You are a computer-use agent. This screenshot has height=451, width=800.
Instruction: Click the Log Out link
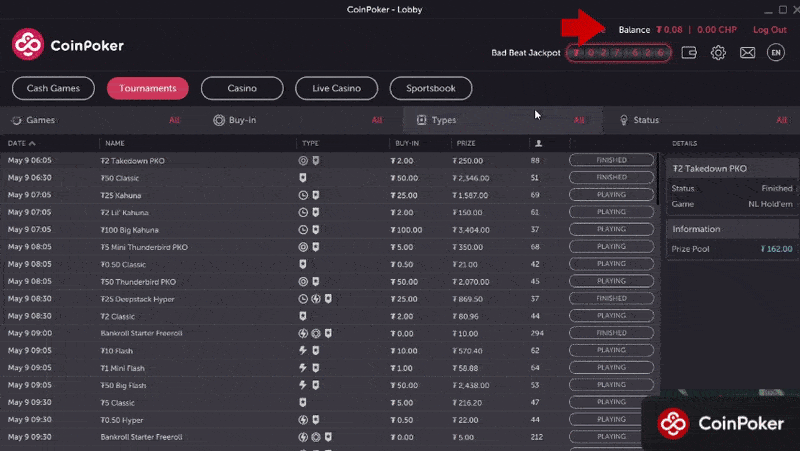[x=769, y=30]
